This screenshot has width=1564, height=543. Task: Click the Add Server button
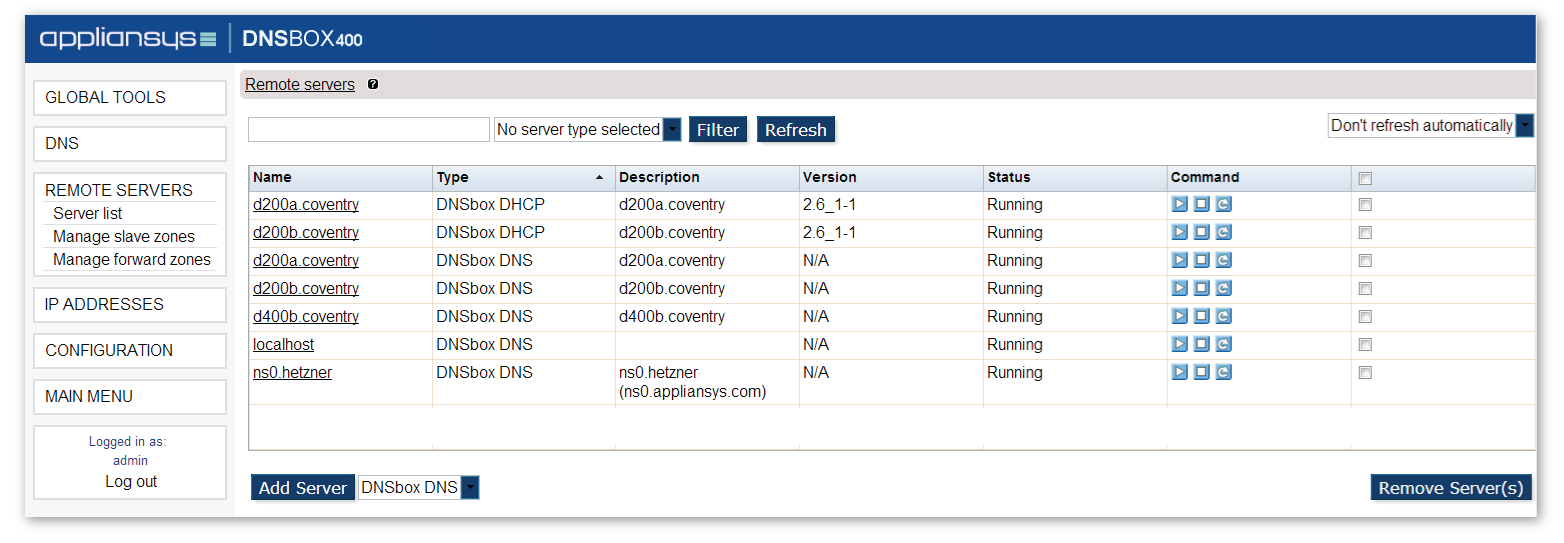(x=303, y=488)
